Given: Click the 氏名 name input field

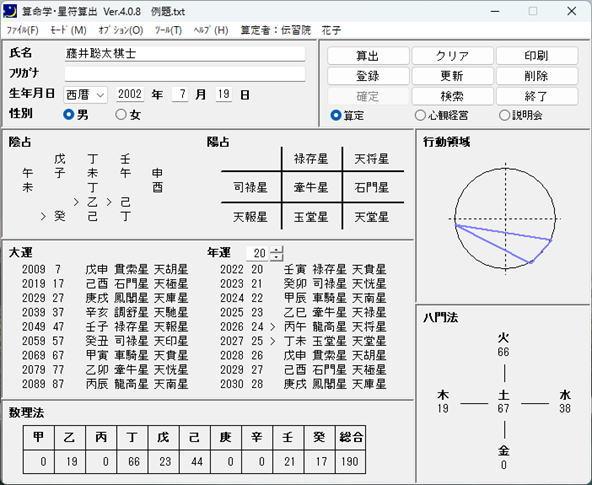Looking at the screenshot, I should [185, 54].
